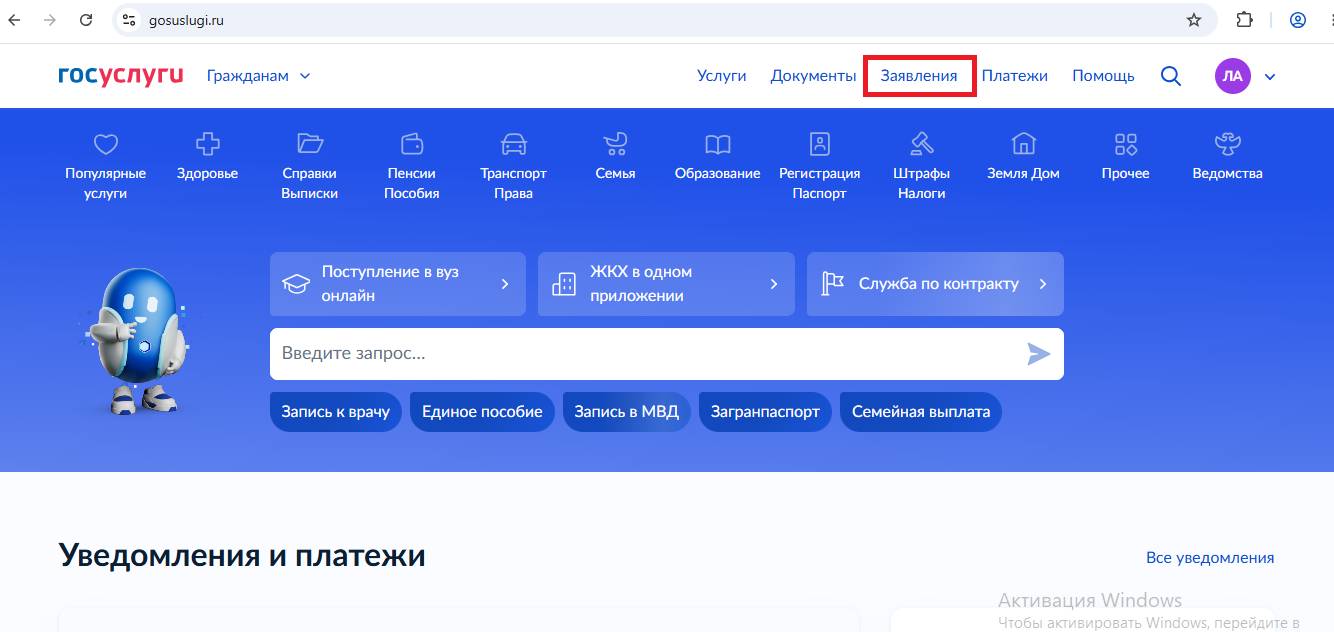Image resolution: width=1334 pixels, height=632 pixels.
Task: Click the Запись в МВД chip
Action: point(626,412)
